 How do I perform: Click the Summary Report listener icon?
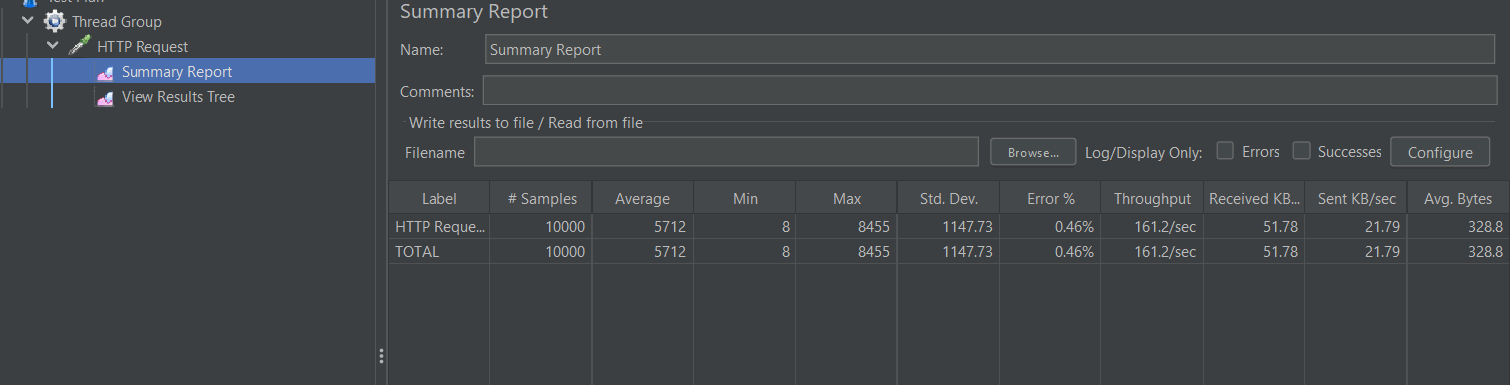point(105,72)
